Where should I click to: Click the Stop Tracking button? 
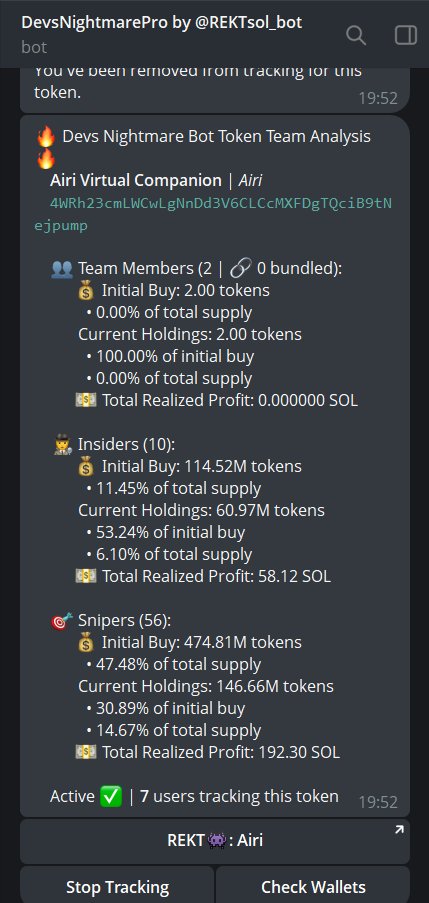tap(117, 886)
